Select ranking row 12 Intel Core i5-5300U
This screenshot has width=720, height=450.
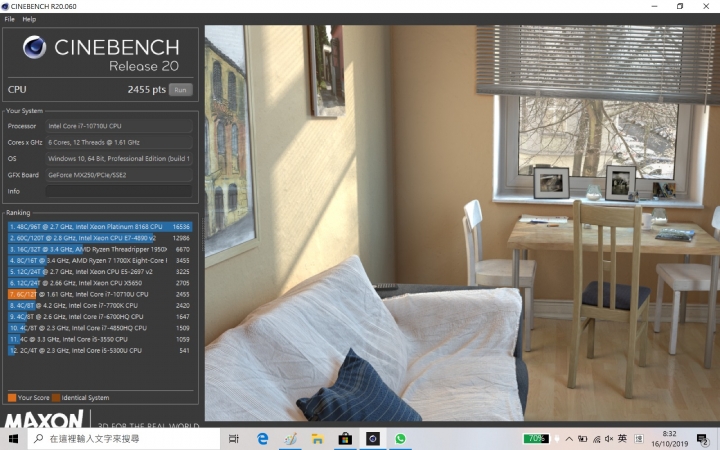[100, 350]
